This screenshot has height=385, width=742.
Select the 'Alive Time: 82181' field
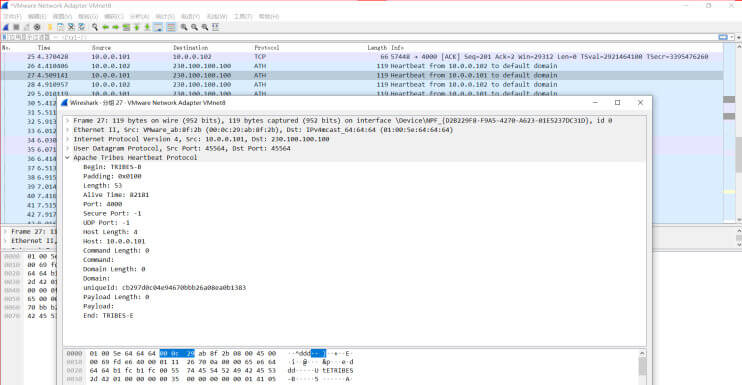pyautogui.click(x=116, y=195)
